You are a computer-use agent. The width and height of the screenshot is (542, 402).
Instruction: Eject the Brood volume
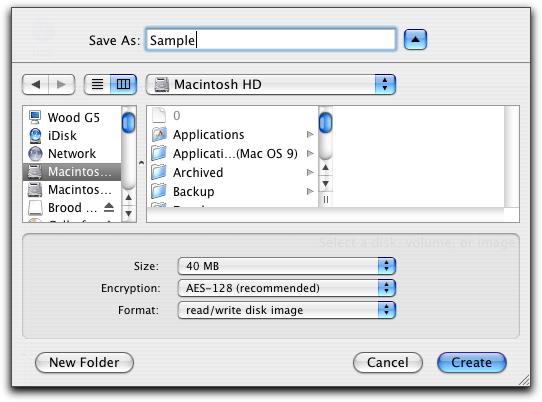tap(109, 207)
